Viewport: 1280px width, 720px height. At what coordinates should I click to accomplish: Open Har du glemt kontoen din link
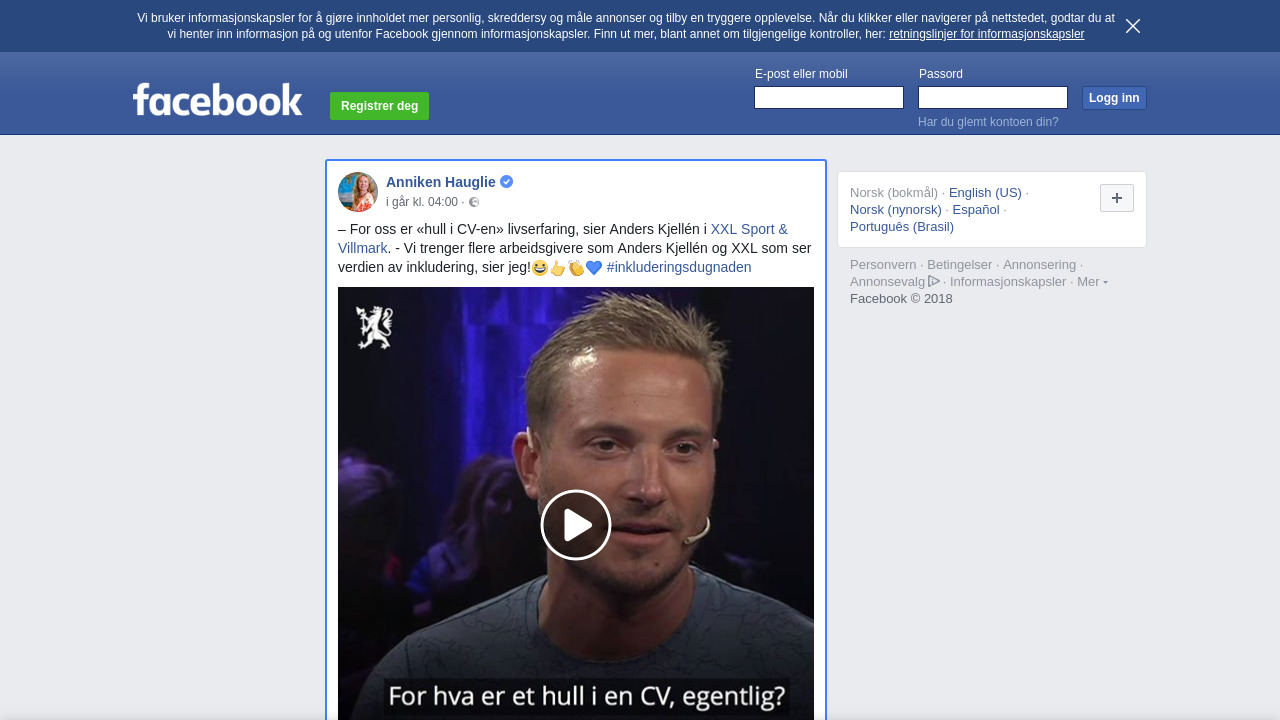tap(988, 122)
